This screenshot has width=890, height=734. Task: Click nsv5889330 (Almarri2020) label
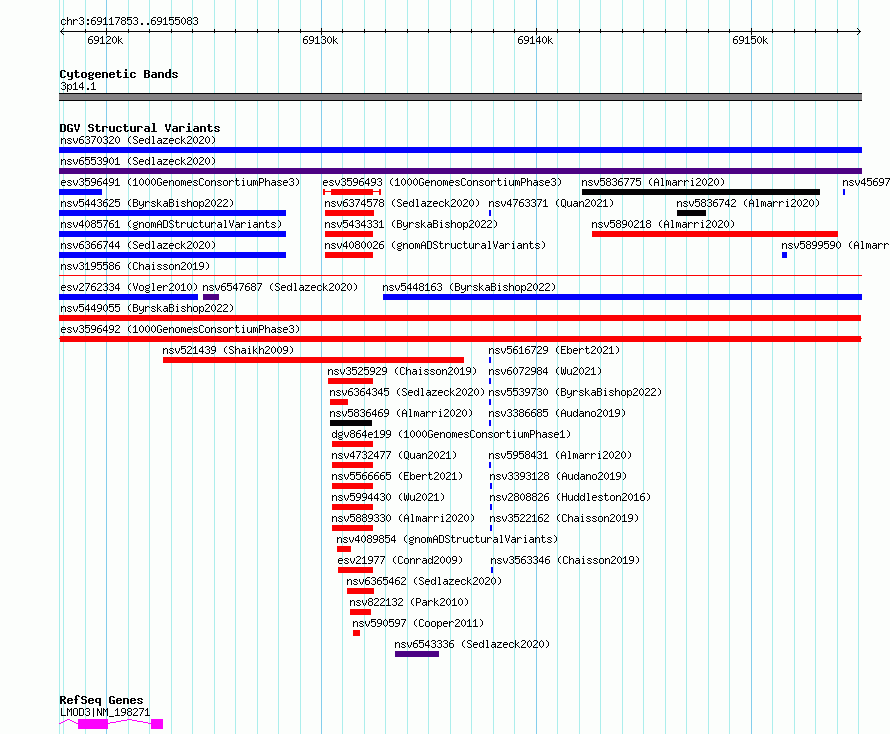pos(404,518)
